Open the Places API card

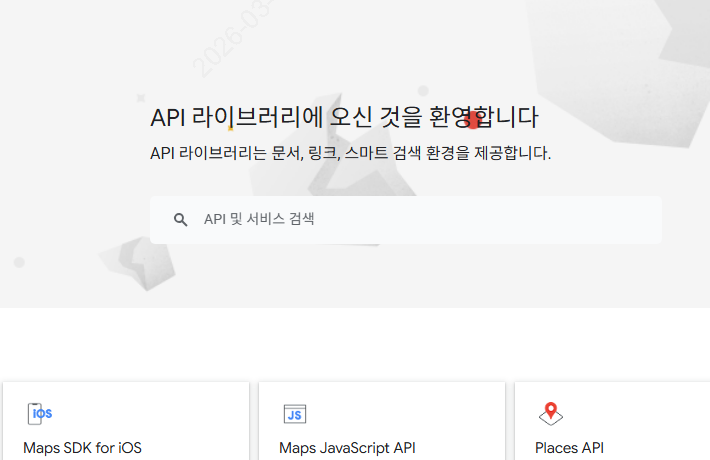(612, 421)
